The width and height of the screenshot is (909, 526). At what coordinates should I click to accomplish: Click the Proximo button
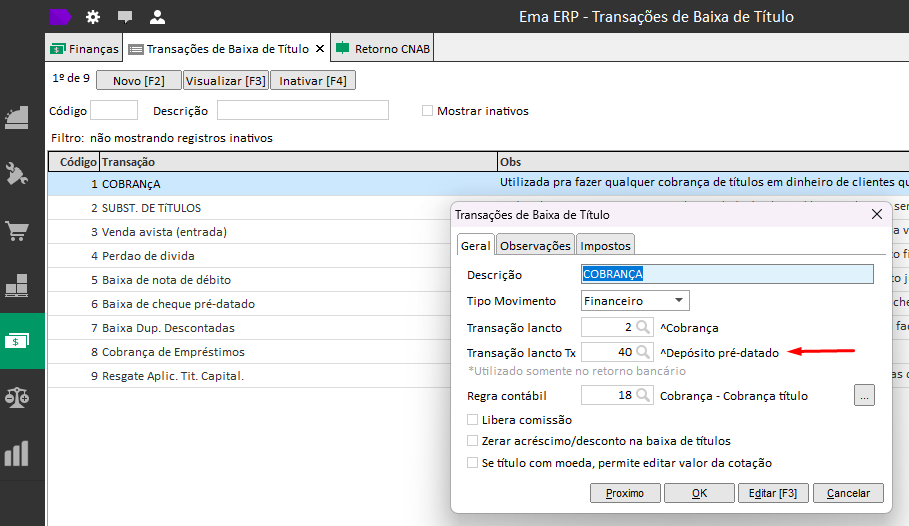(625, 493)
